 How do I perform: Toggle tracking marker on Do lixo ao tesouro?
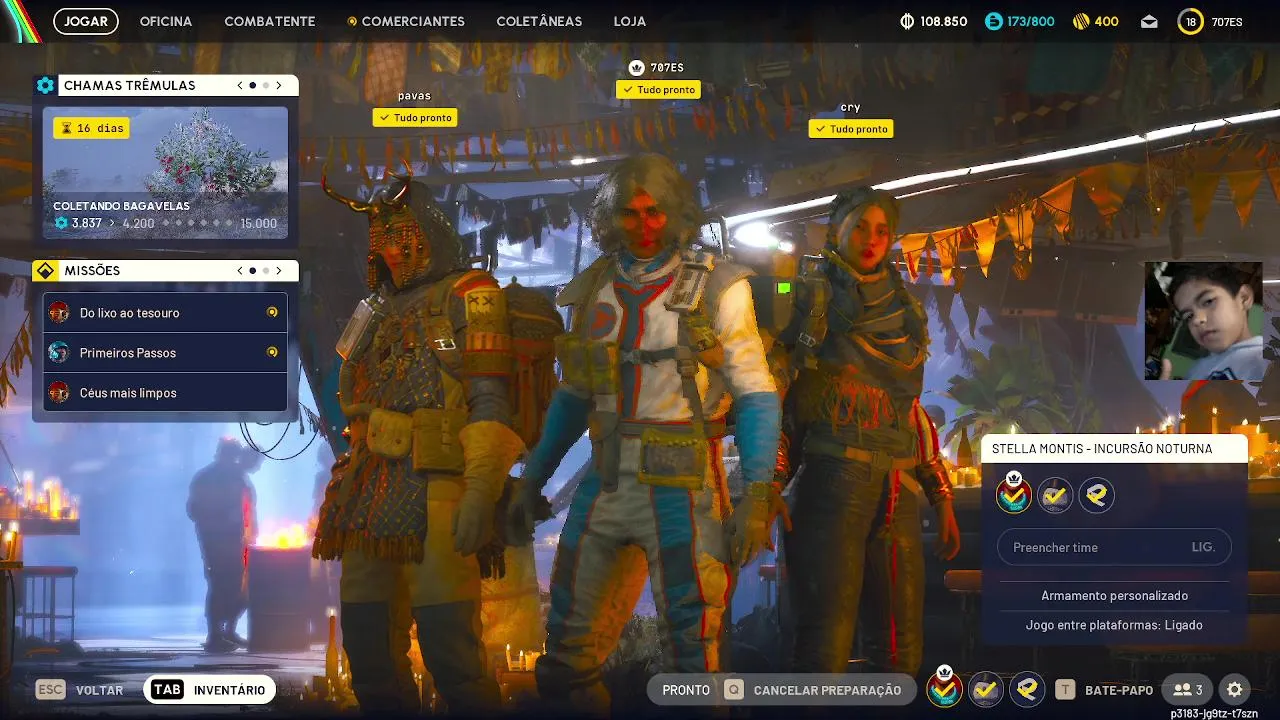click(272, 312)
